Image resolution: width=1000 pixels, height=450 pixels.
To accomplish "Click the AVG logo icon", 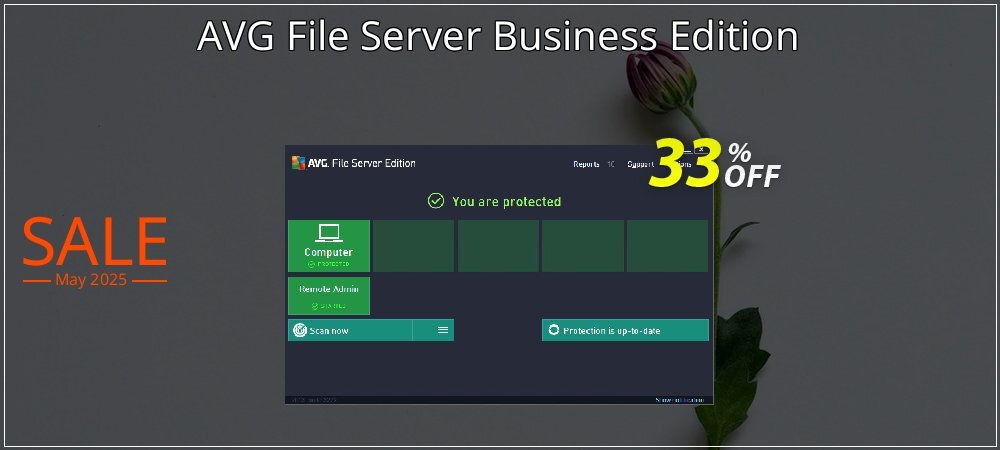I will click(298, 163).
